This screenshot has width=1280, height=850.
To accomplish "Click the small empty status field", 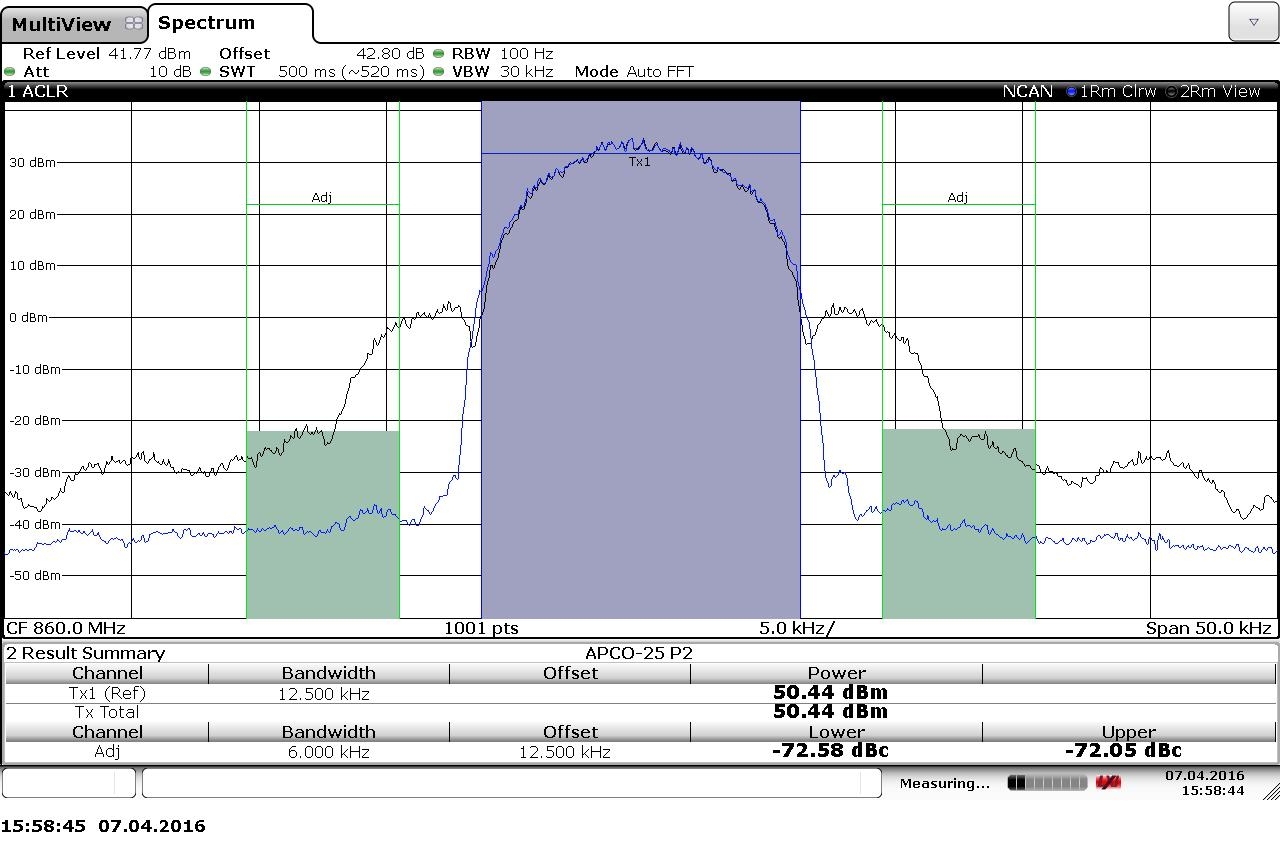I will click(x=69, y=783).
